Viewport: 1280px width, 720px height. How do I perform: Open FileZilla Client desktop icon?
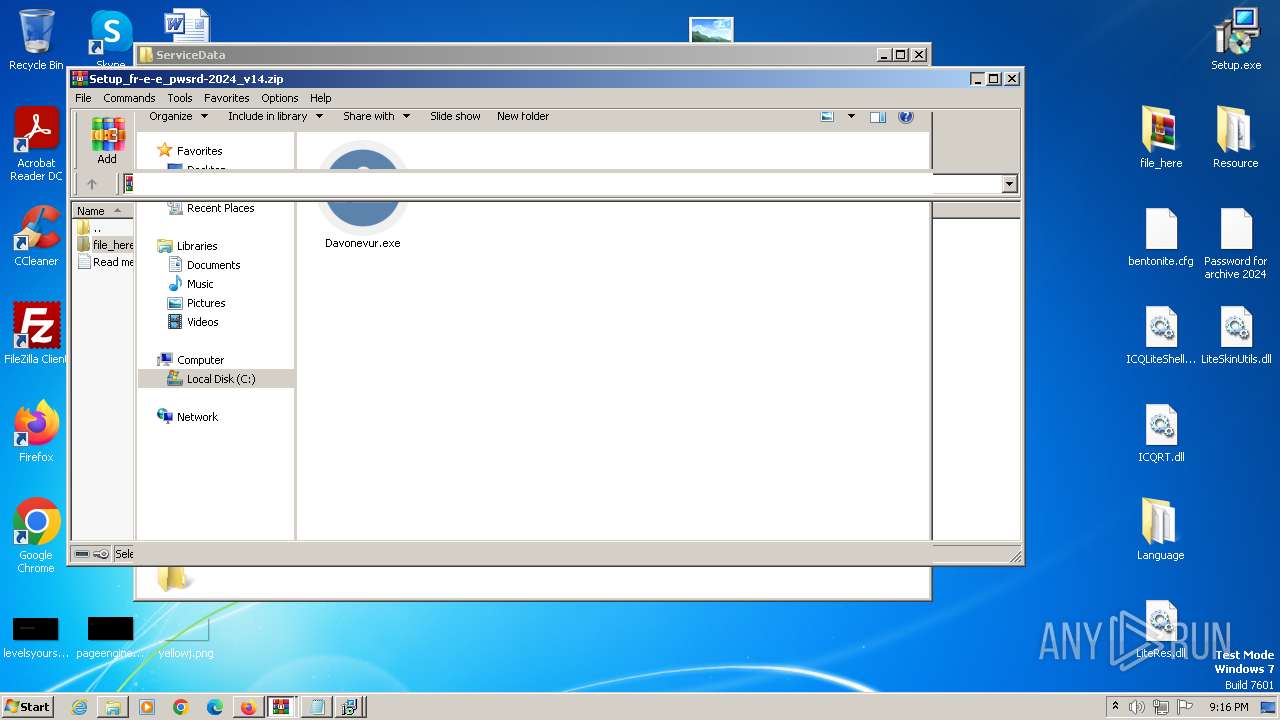pyautogui.click(x=36, y=334)
